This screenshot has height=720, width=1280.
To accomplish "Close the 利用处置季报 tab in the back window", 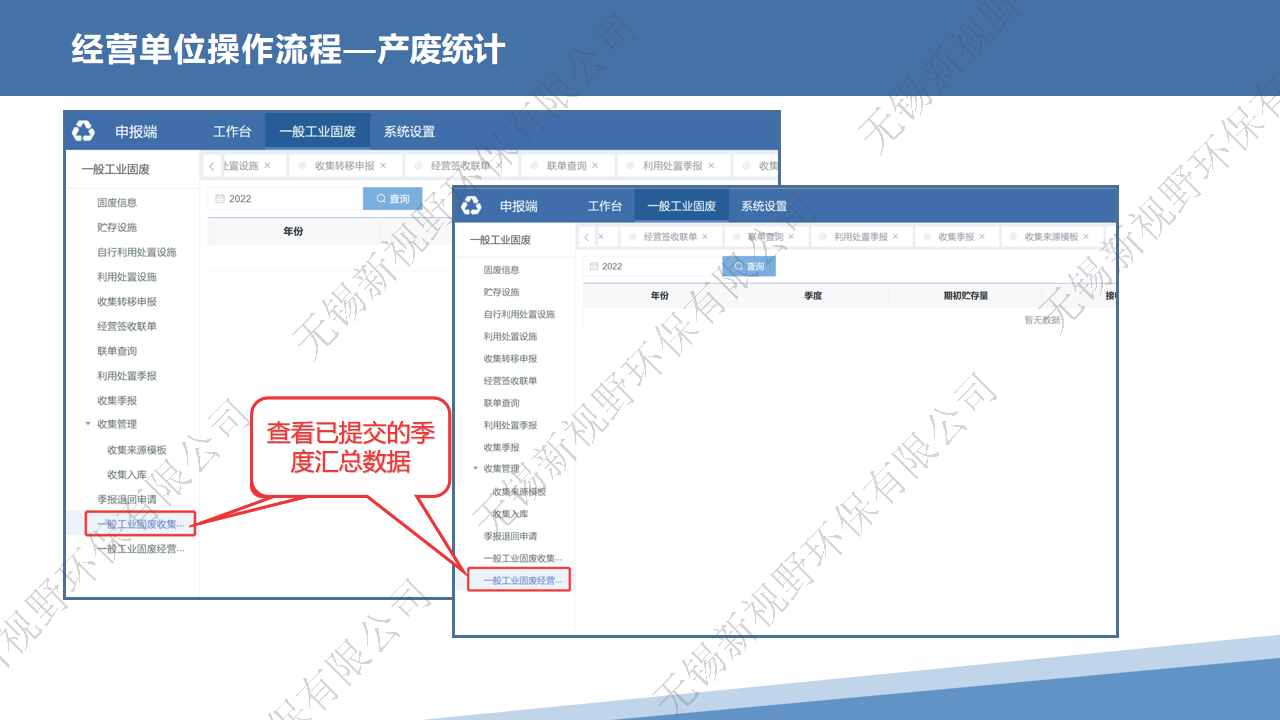I will [x=711, y=166].
